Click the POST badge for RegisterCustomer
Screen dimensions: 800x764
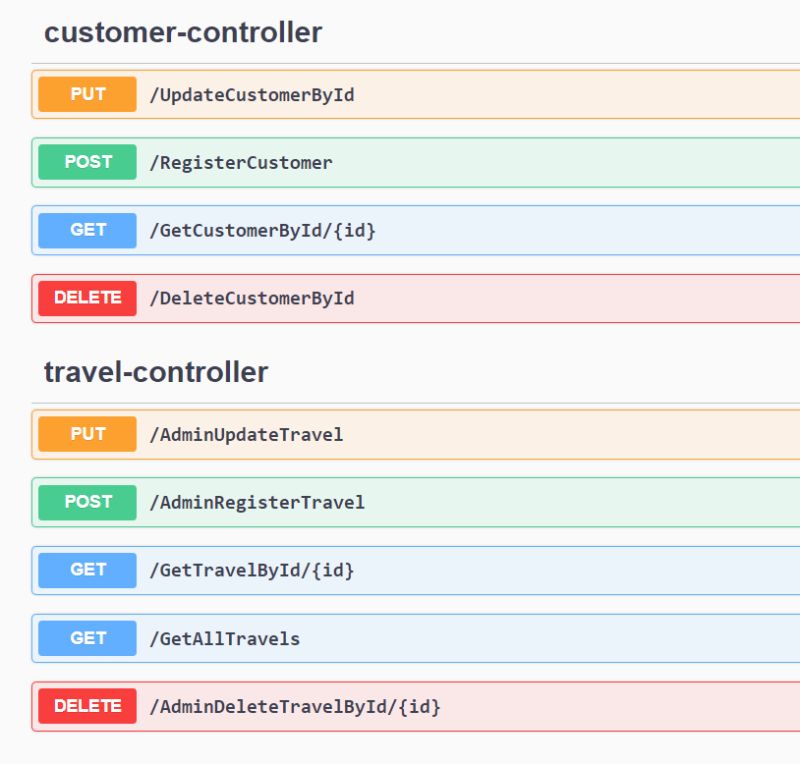87,162
